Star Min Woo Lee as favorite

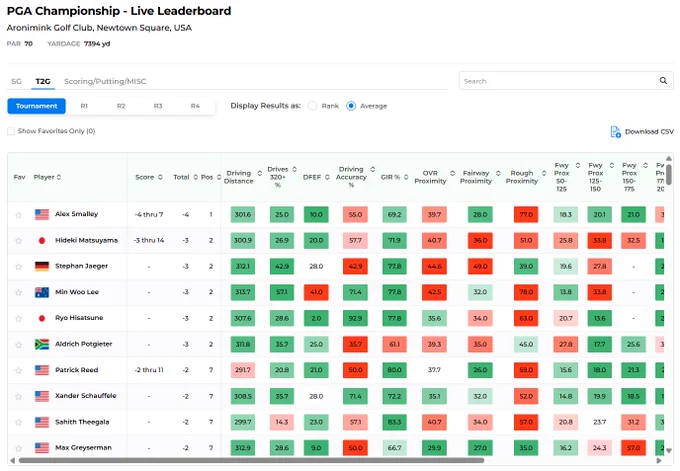click(x=18, y=292)
